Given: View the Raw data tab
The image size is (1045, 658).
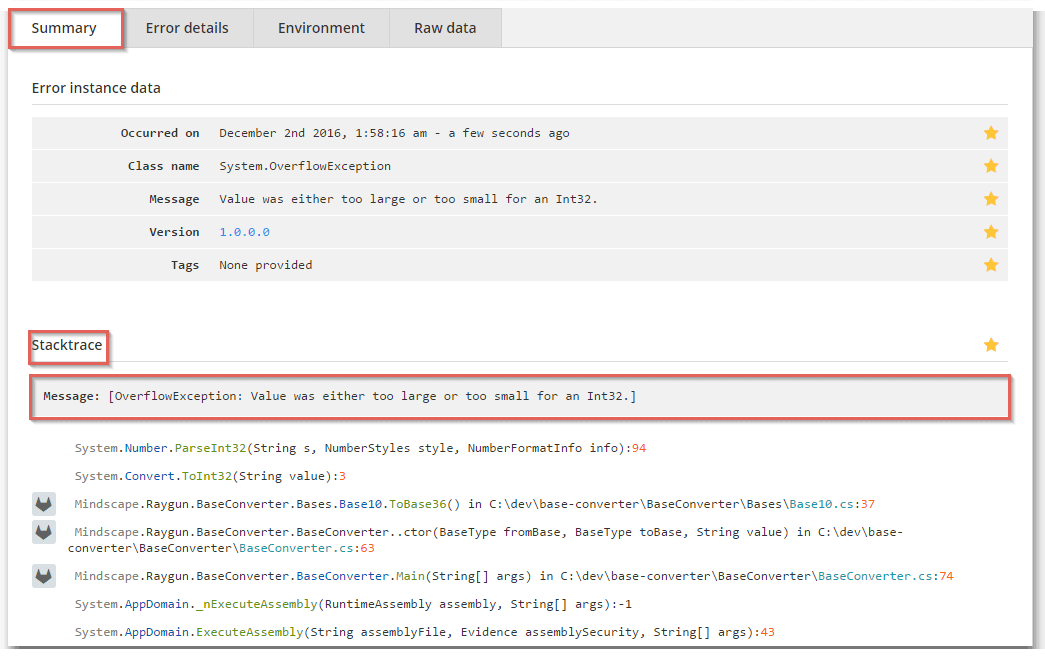Looking at the screenshot, I should pyautogui.click(x=445, y=28).
